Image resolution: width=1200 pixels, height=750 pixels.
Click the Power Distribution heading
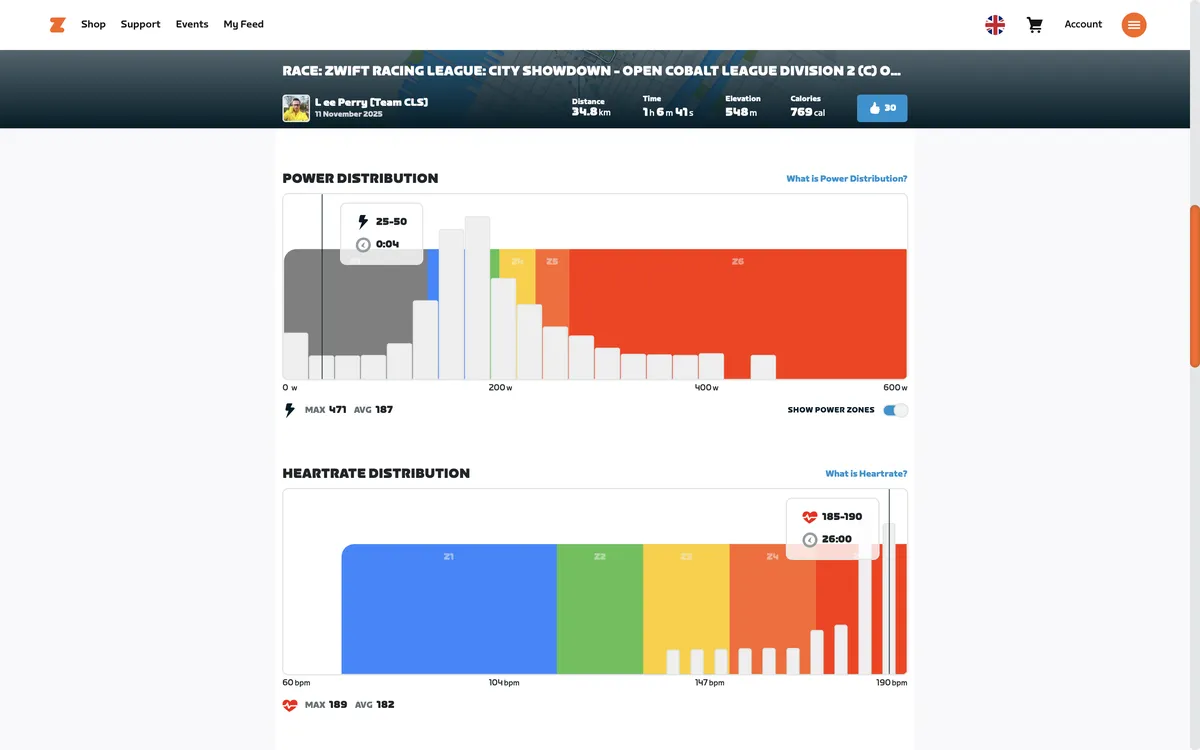click(x=360, y=179)
